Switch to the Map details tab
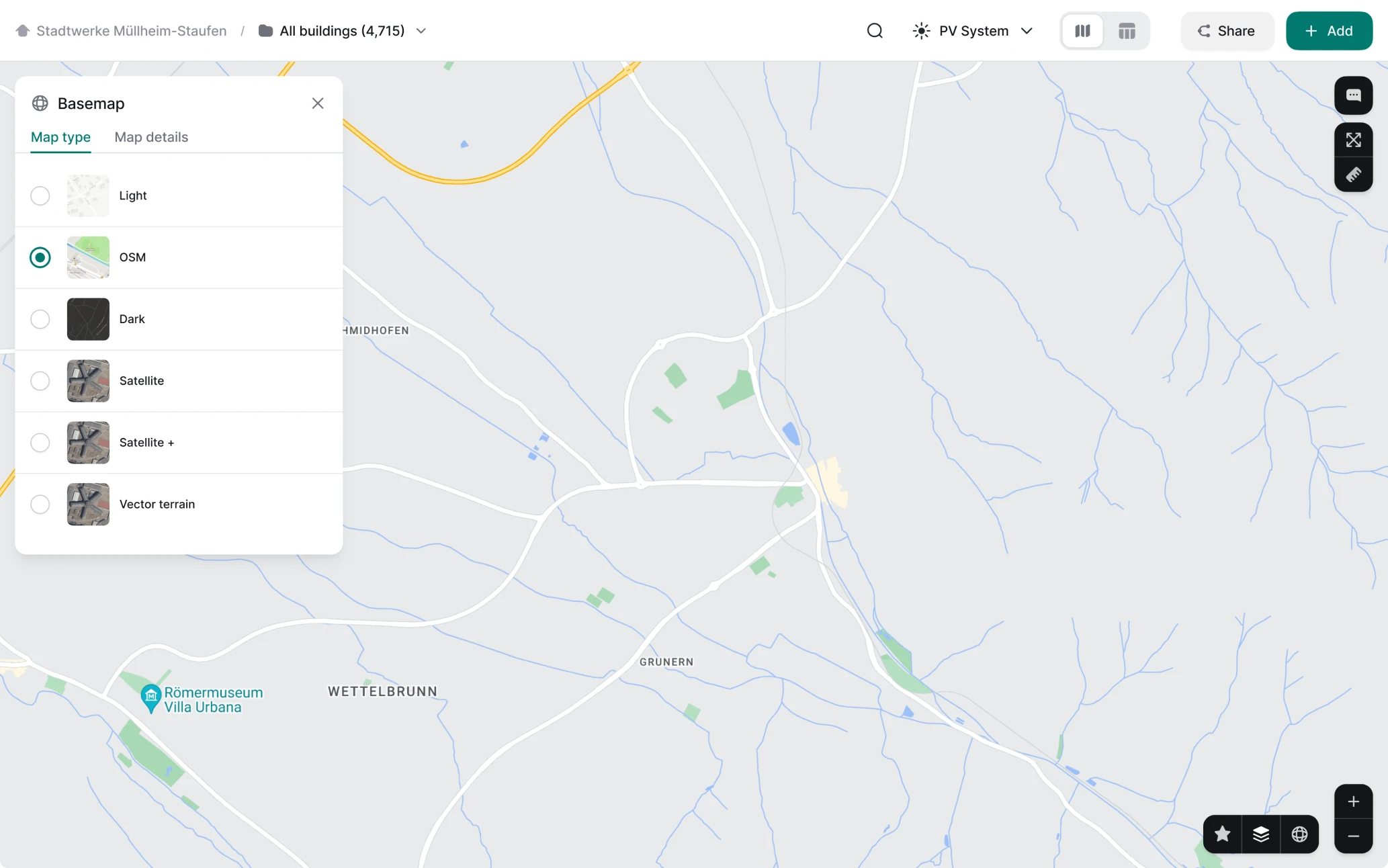The image size is (1388, 868). point(151,137)
